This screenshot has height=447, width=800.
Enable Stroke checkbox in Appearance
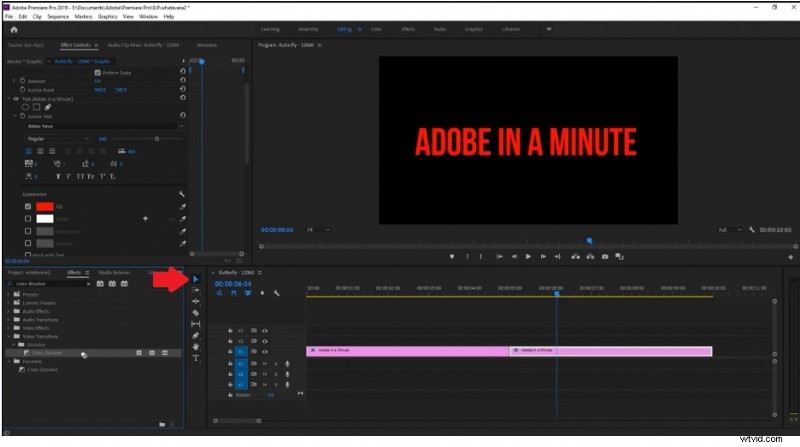click(x=28, y=218)
